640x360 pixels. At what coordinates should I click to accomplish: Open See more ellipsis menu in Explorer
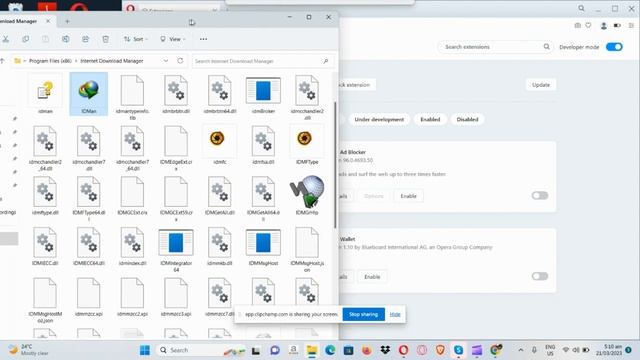(203, 39)
